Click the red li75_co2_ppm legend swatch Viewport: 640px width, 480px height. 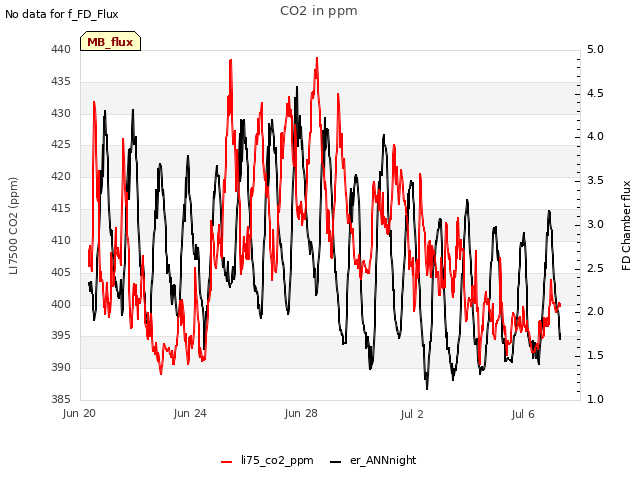point(227,462)
